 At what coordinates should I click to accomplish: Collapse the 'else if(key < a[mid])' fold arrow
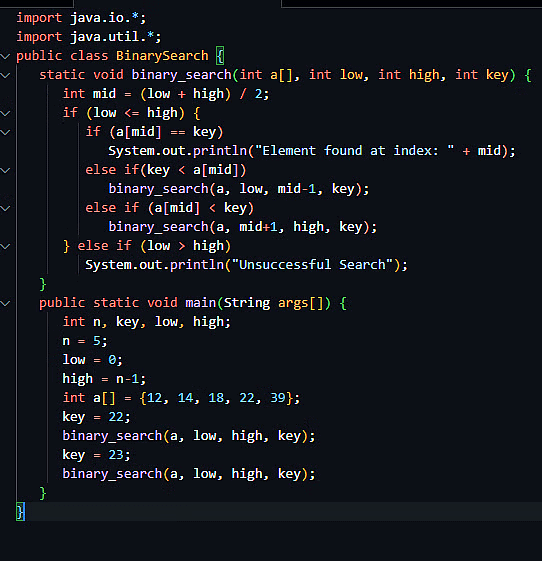coord(5,170)
